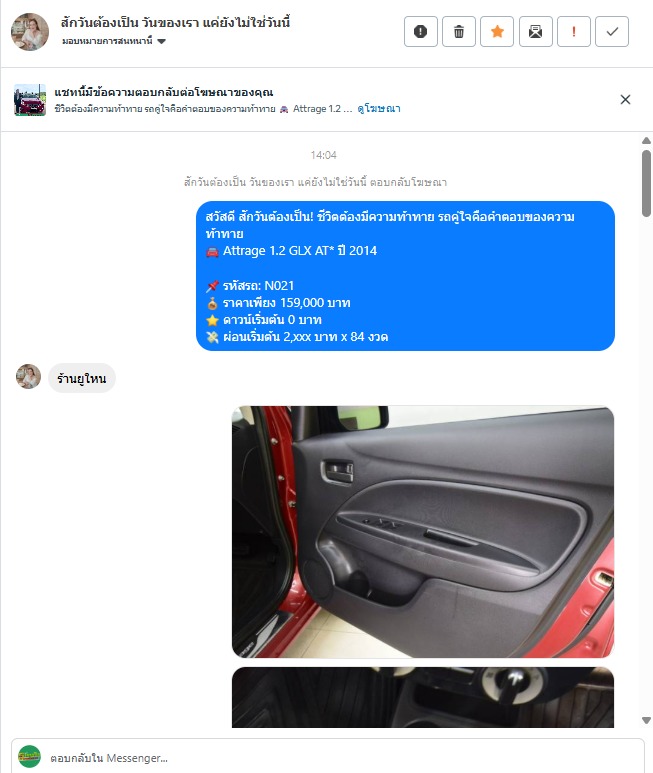Screen dimensions: 653x773
Task: Mark conversation done with checkmark button
Action: point(612,32)
